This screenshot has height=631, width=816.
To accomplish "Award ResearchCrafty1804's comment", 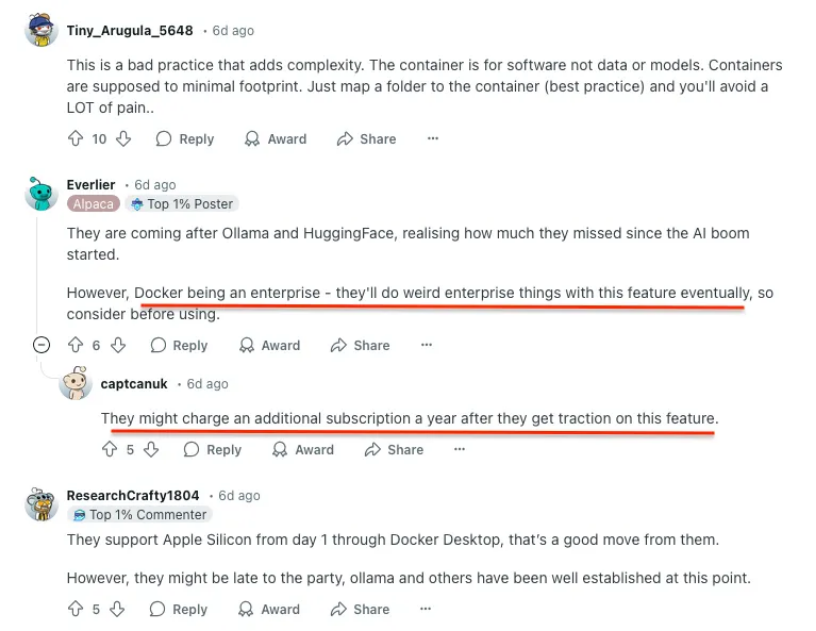I will [x=270, y=609].
